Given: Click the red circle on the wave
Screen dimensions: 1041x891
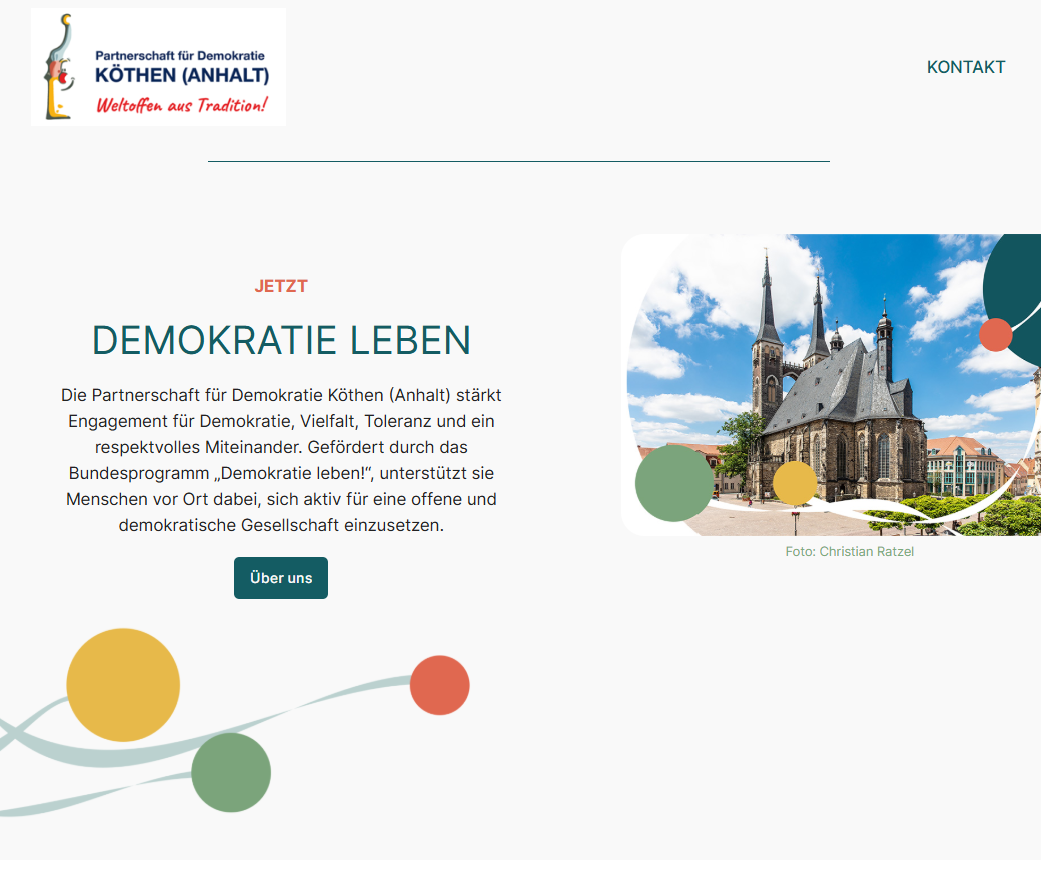Looking at the screenshot, I should tap(440, 685).
